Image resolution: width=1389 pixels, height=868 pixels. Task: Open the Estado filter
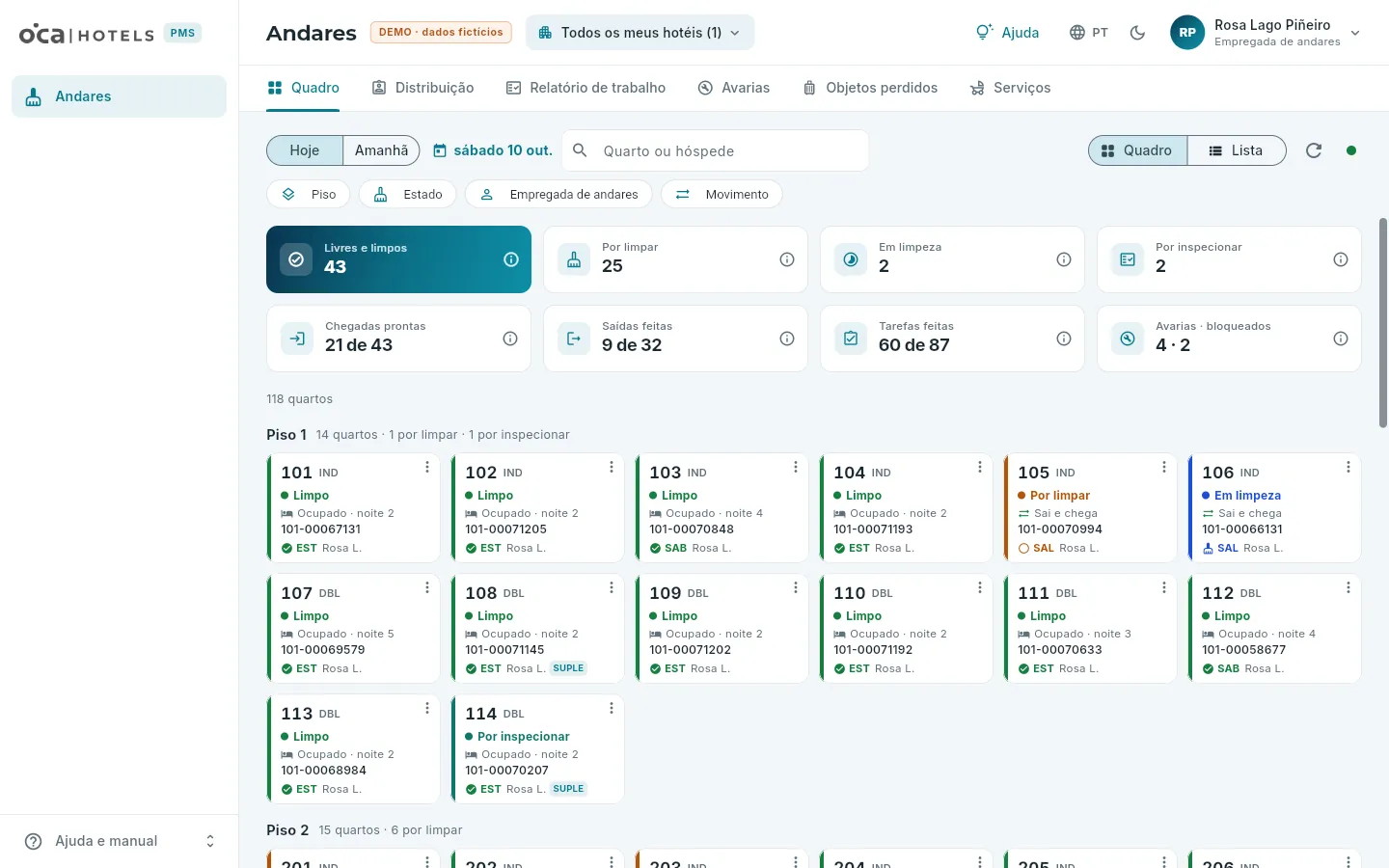coord(408,194)
